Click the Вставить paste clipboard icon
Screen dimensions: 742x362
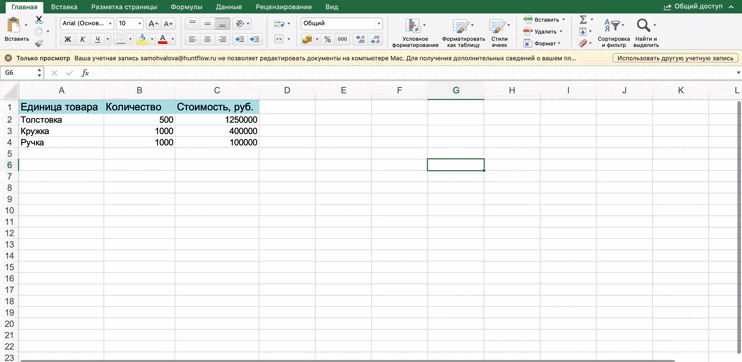click(14, 26)
